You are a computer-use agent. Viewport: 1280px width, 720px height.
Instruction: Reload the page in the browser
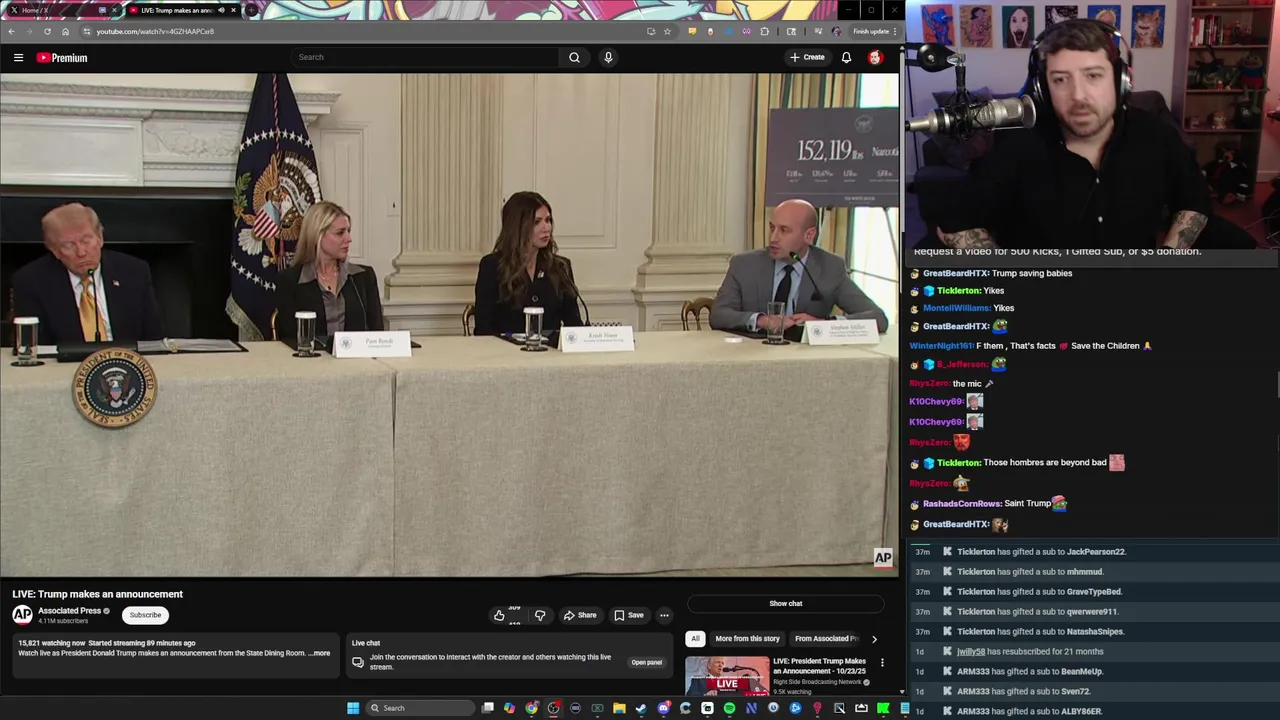coord(47,31)
